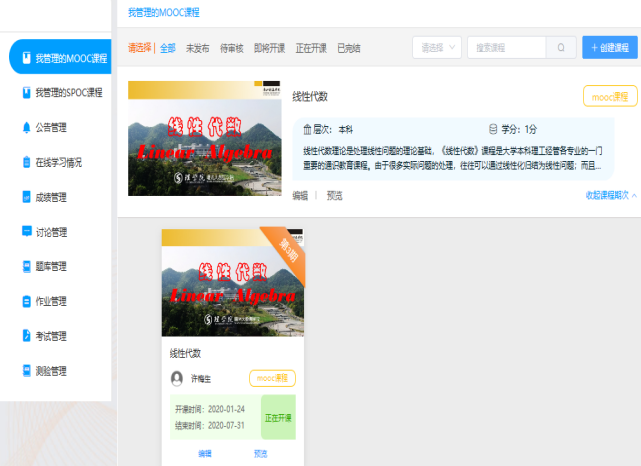Screen dimensions: 641x466
Task: Click the bell icon beside 公告管理
Action: point(26,127)
